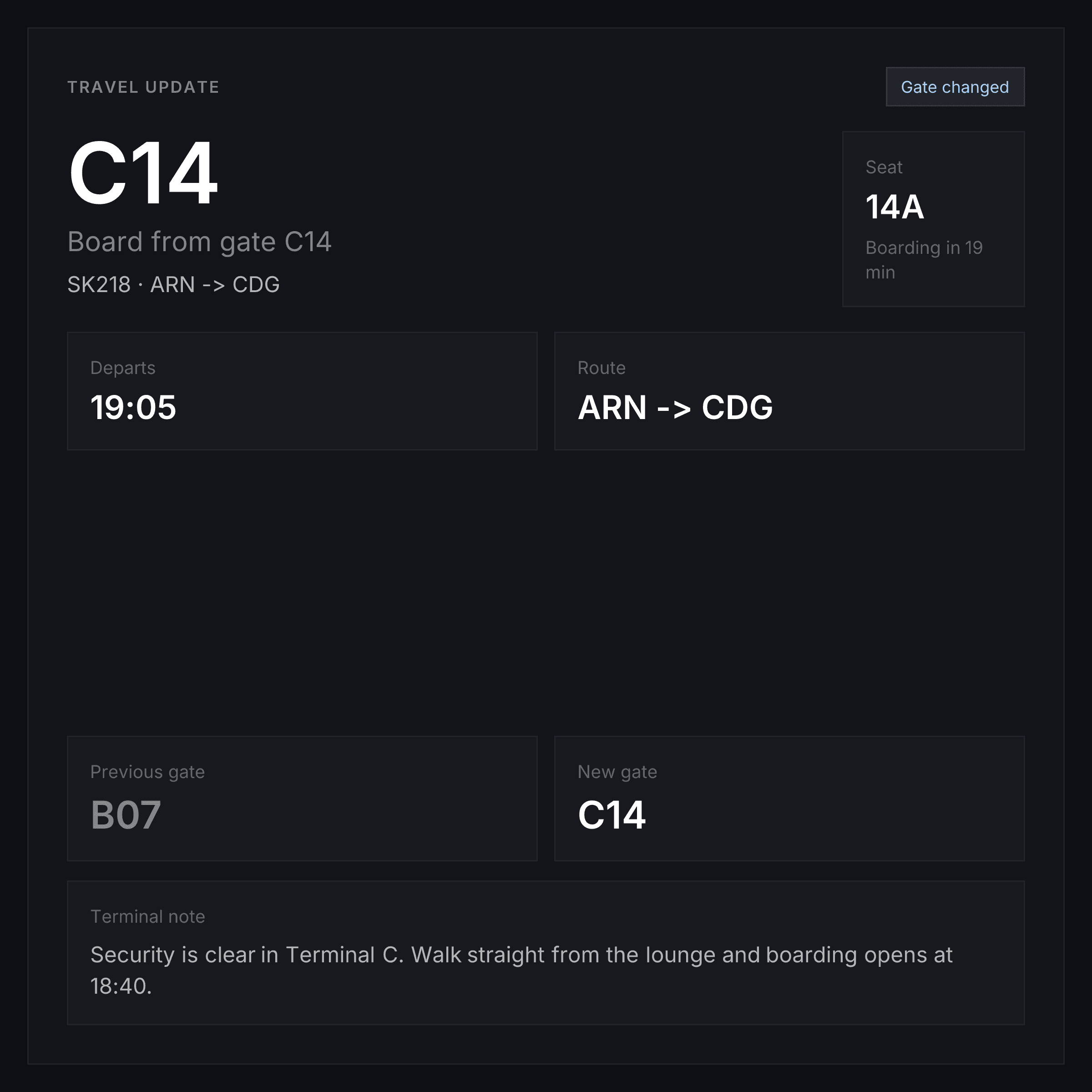The height and width of the screenshot is (1092, 1092).
Task: Click the B07 previous gate value
Action: coord(126,814)
